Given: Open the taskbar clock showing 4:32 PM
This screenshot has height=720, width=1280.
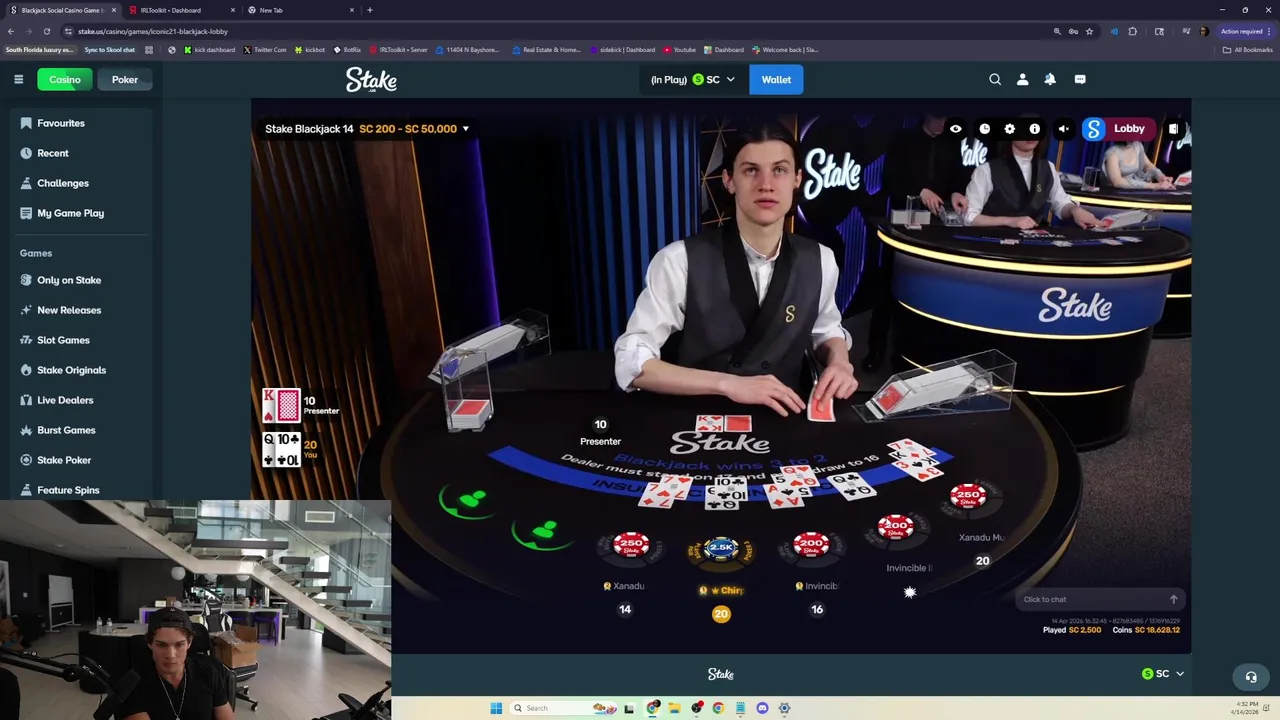Looking at the screenshot, I should click(1247, 708).
